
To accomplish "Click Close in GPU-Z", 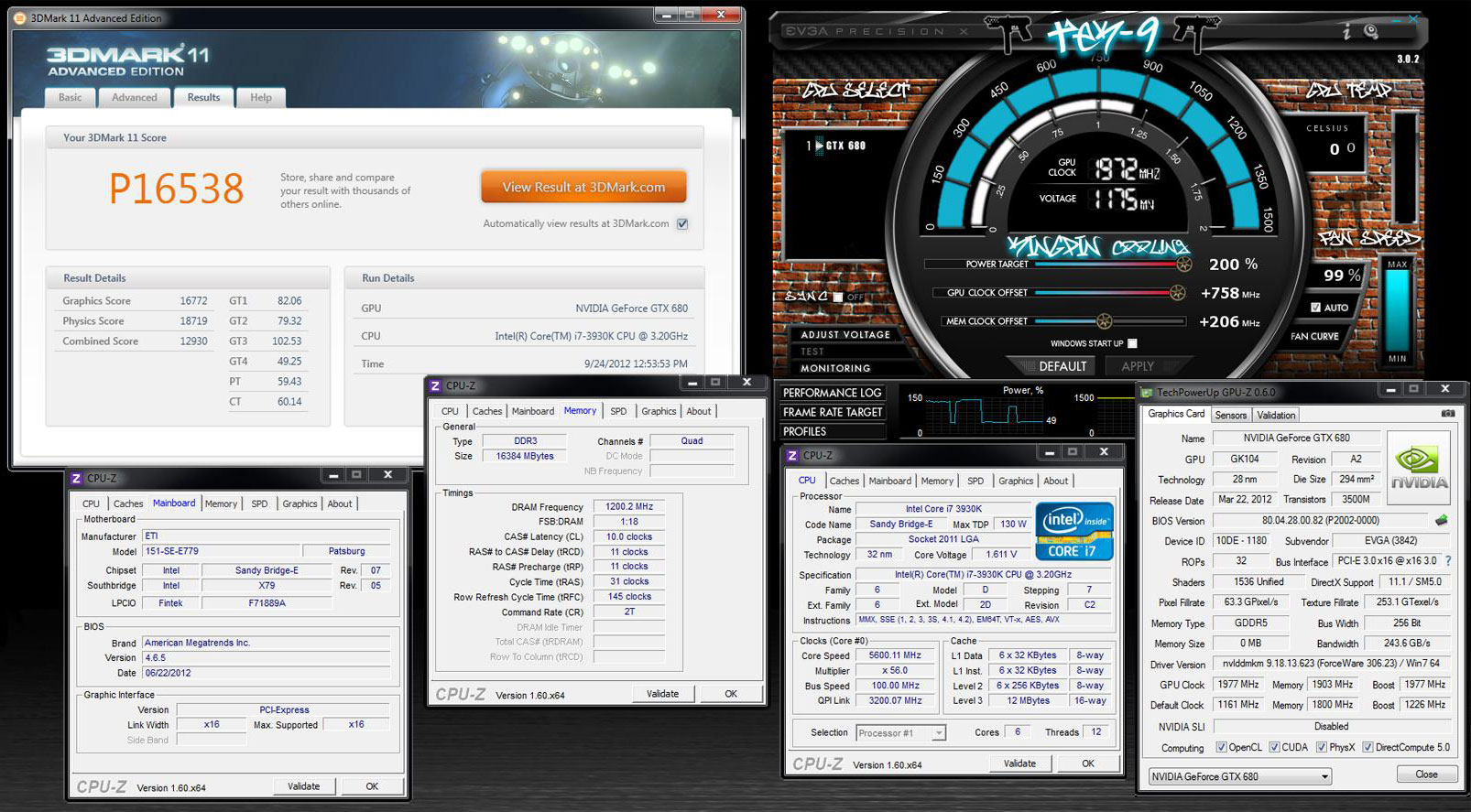I will pyautogui.click(x=1426, y=774).
